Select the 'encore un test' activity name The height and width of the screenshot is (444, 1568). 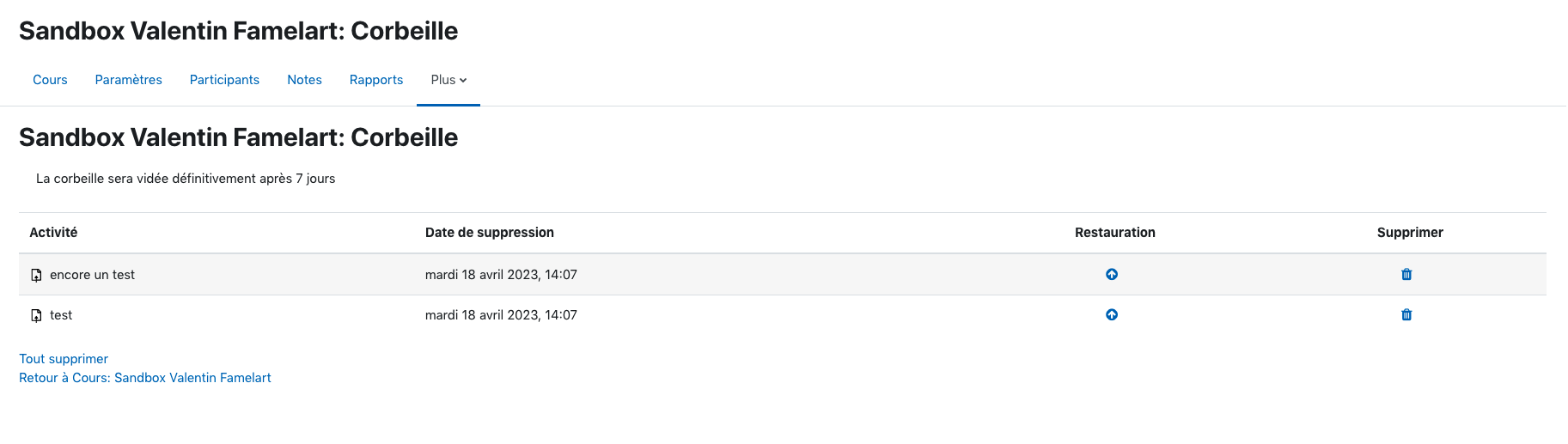point(92,275)
